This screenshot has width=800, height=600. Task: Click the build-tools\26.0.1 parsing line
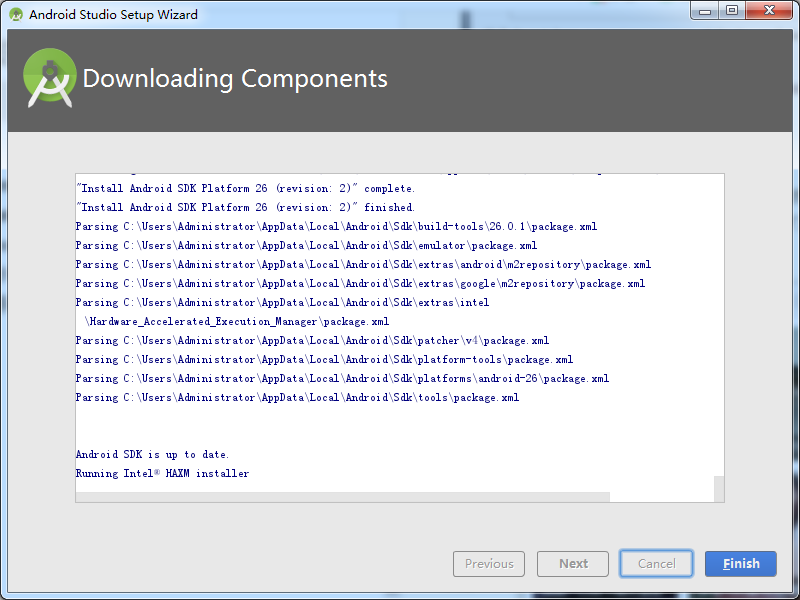pyautogui.click(x=336, y=227)
